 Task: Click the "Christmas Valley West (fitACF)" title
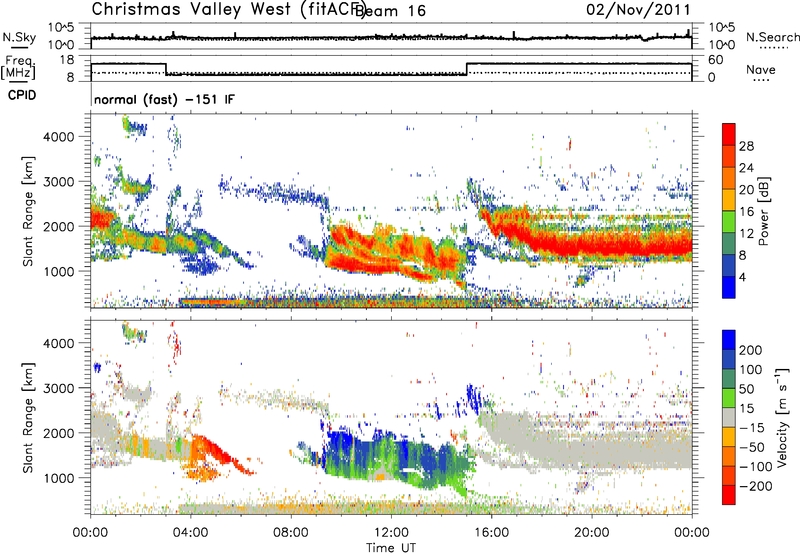(x=228, y=10)
